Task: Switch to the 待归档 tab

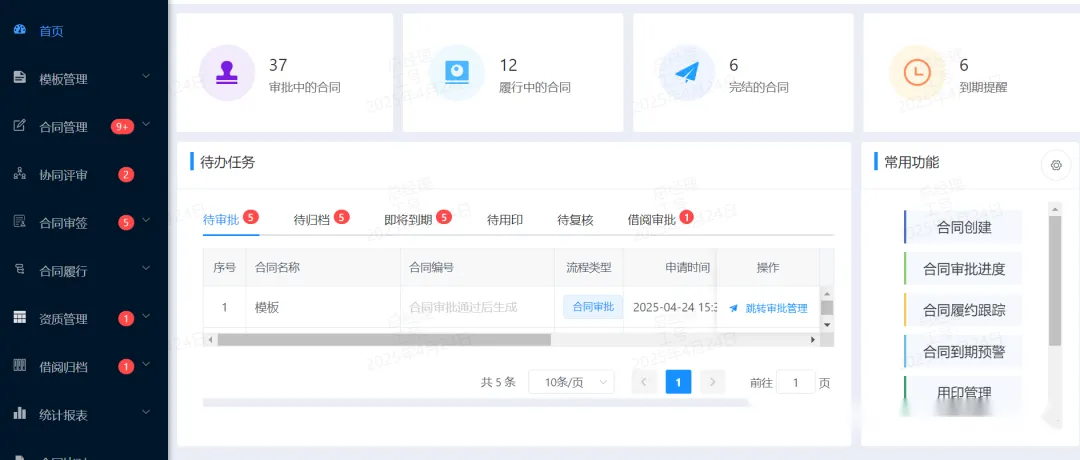Action: pos(312,219)
